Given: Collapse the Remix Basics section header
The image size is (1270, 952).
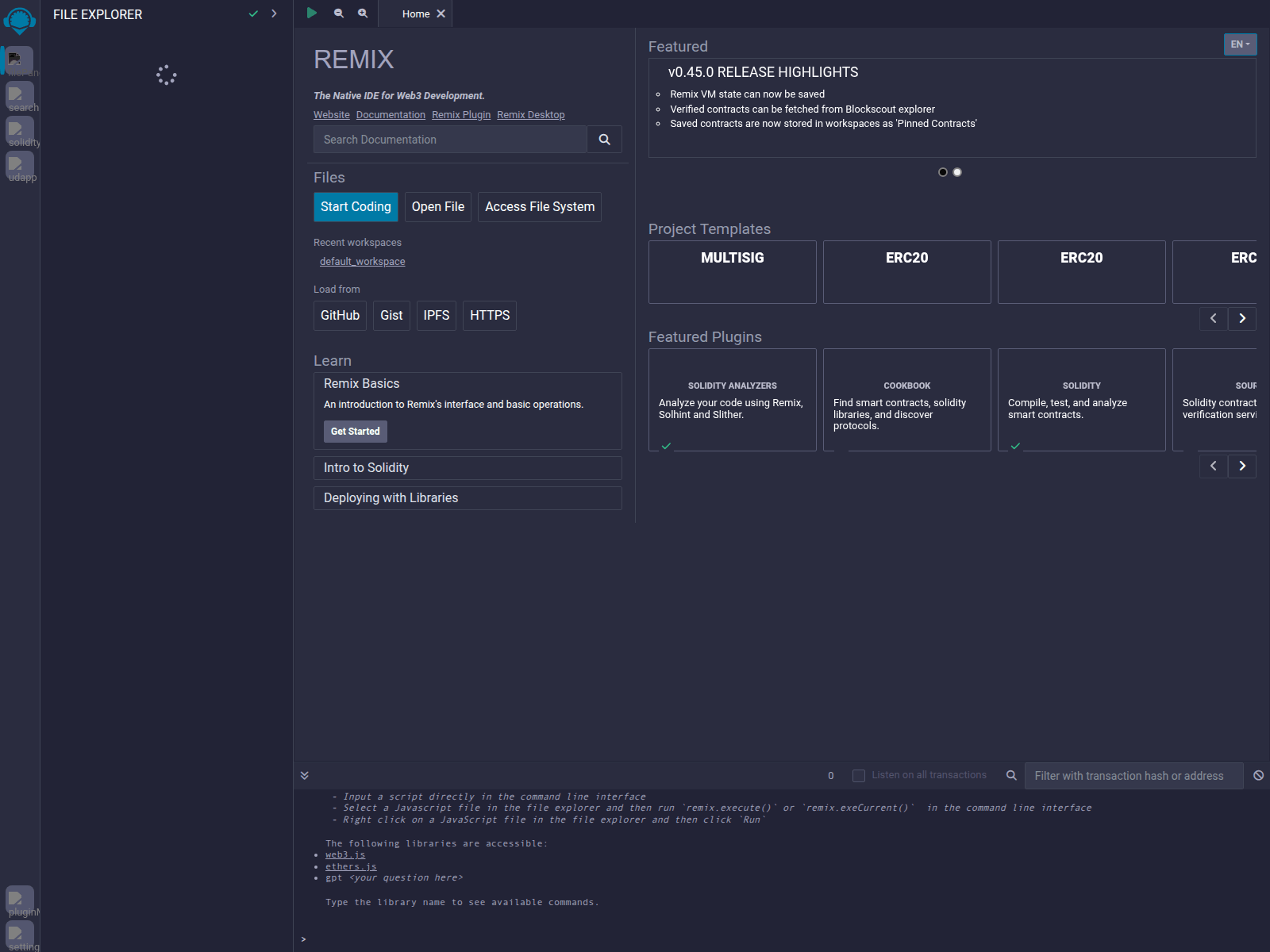Looking at the screenshot, I should pyautogui.click(x=362, y=384).
